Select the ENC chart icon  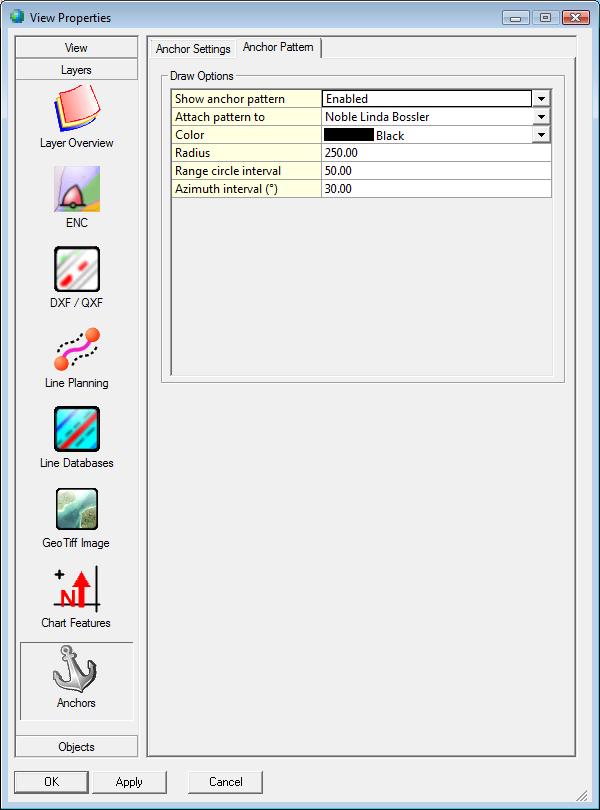[76, 189]
